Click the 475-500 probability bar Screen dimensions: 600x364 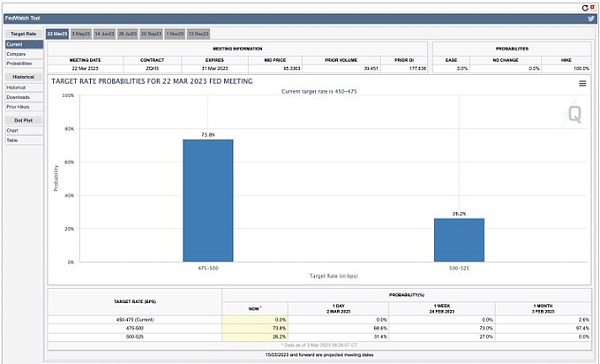click(x=208, y=201)
